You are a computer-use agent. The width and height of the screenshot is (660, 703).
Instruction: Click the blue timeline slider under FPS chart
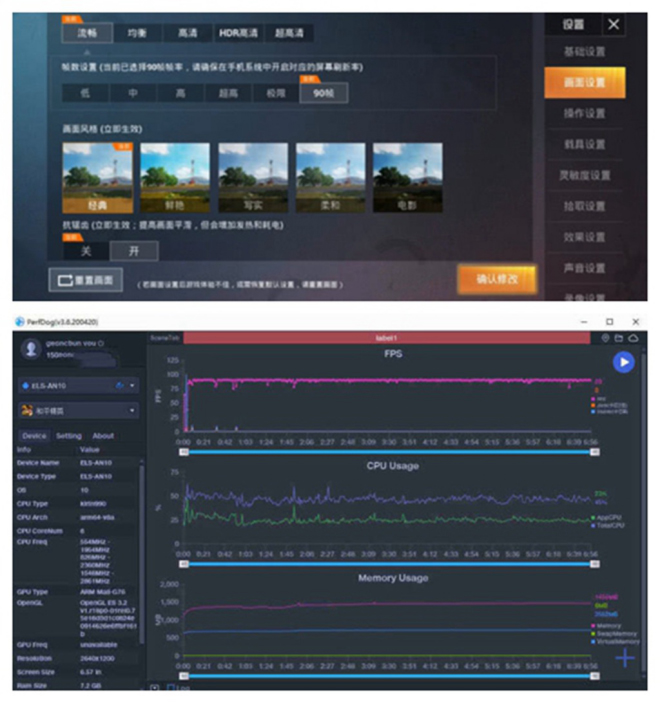coord(390,451)
